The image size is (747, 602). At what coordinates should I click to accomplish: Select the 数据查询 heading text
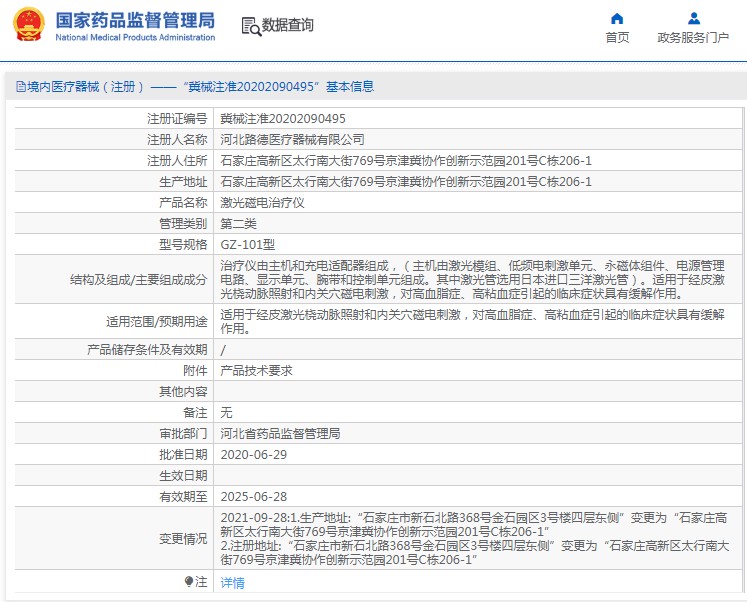[287, 25]
